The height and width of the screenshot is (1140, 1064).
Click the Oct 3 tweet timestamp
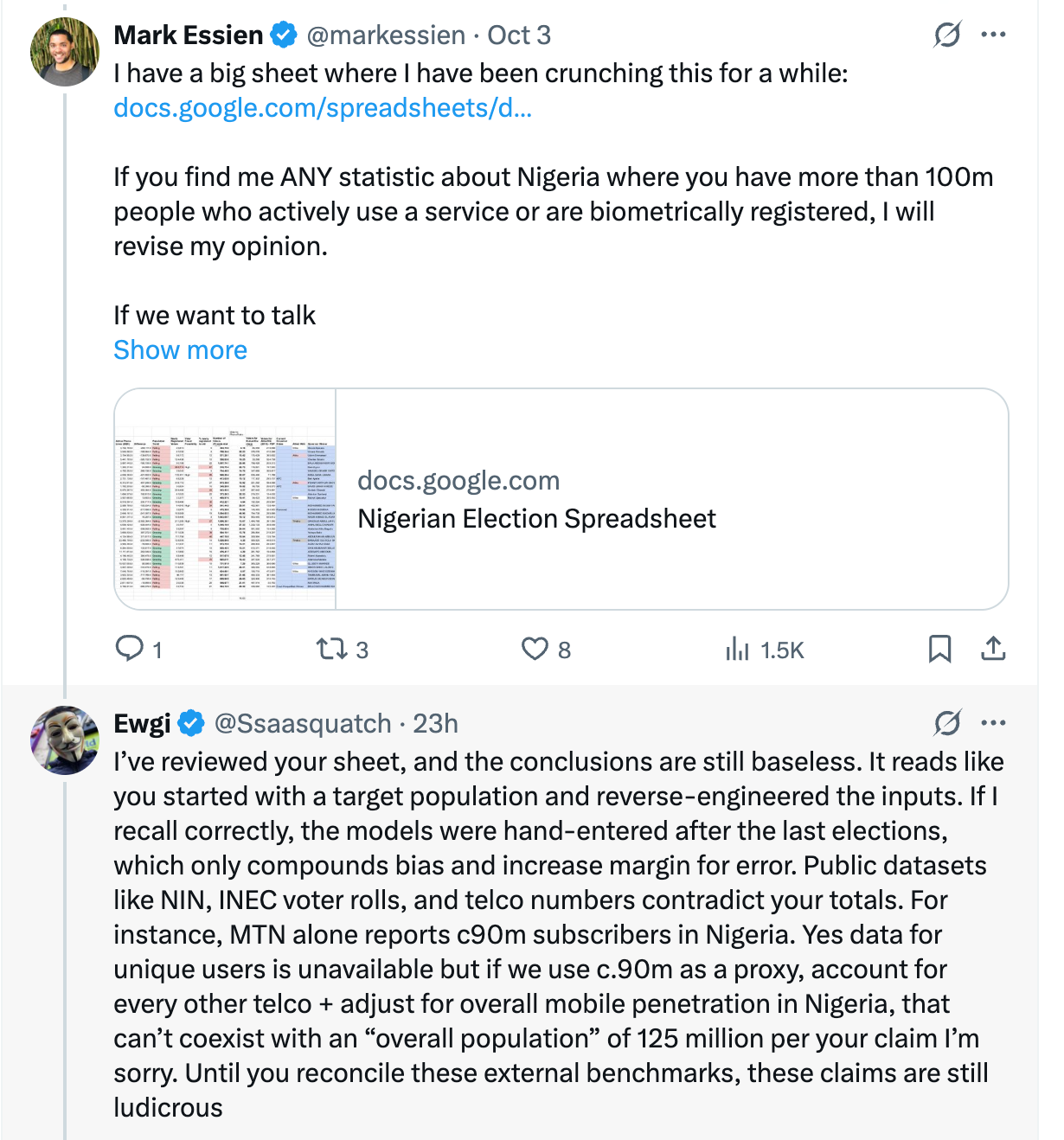click(x=519, y=35)
